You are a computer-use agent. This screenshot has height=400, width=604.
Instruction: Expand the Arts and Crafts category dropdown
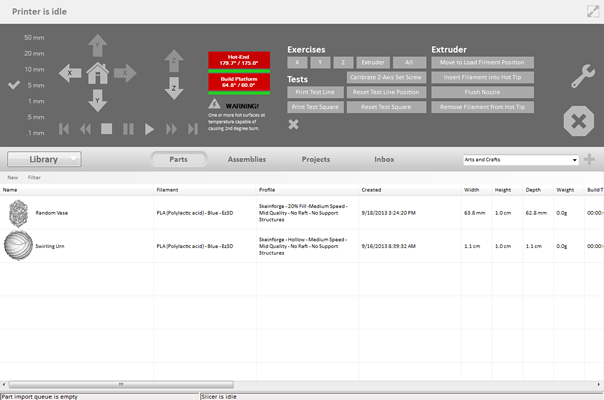pyautogui.click(x=574, y=159)
